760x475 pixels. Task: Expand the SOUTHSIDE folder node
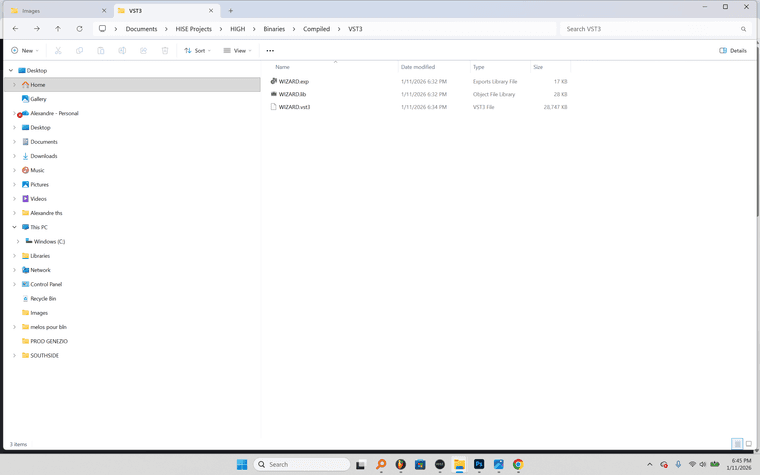15,355
